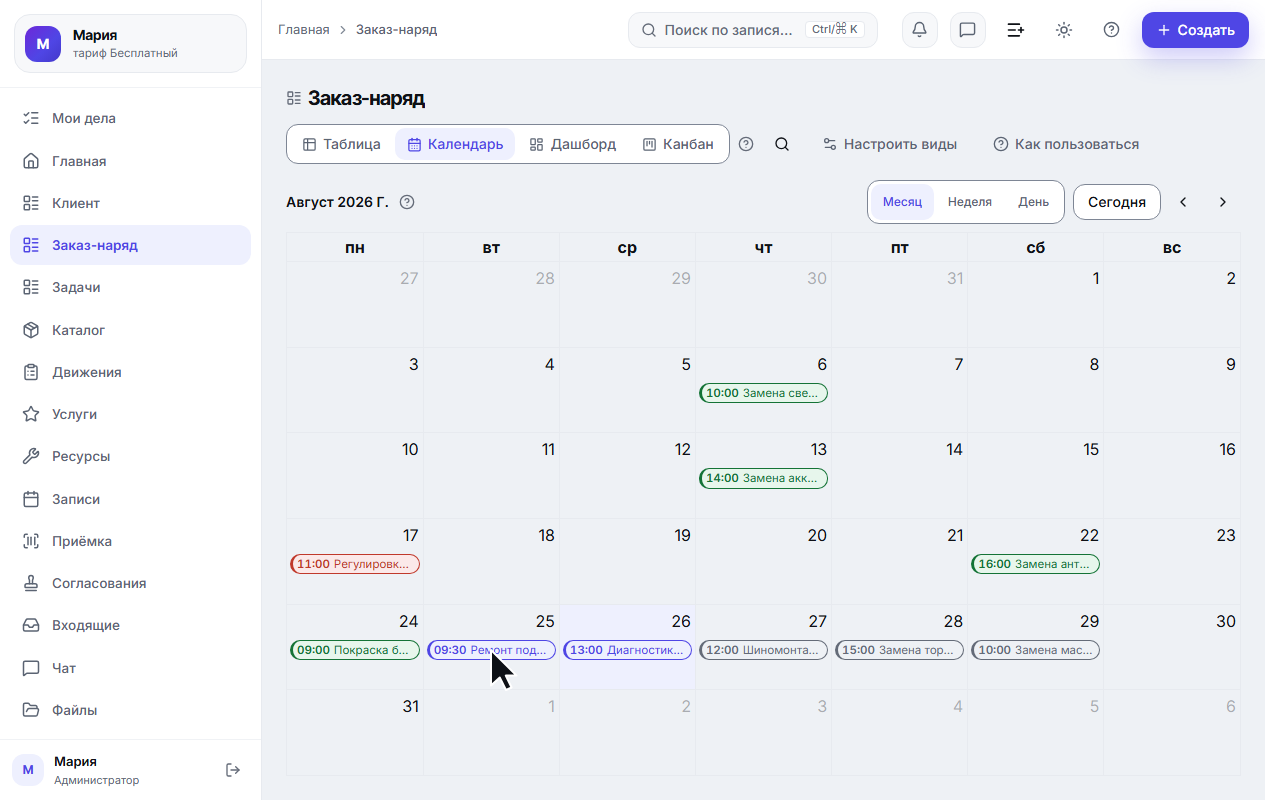1280x800 pixels.
Task: Click the Создать button
Action: (1195, 30)
